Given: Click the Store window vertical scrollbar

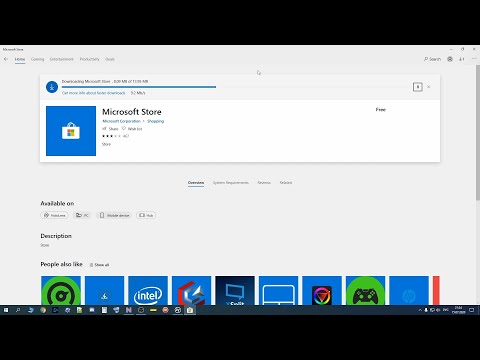Looking at the screenshot, I should click(478, 133).
